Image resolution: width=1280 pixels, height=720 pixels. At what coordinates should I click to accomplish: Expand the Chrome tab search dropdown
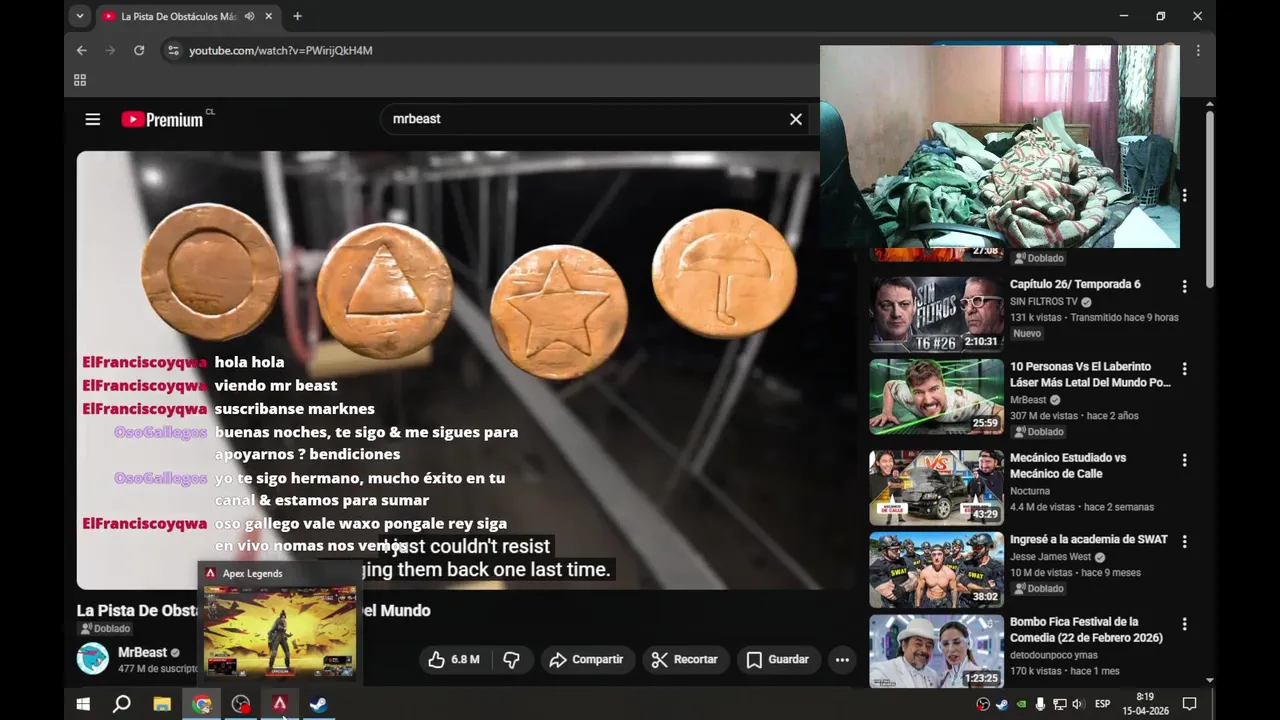point(80,16)
